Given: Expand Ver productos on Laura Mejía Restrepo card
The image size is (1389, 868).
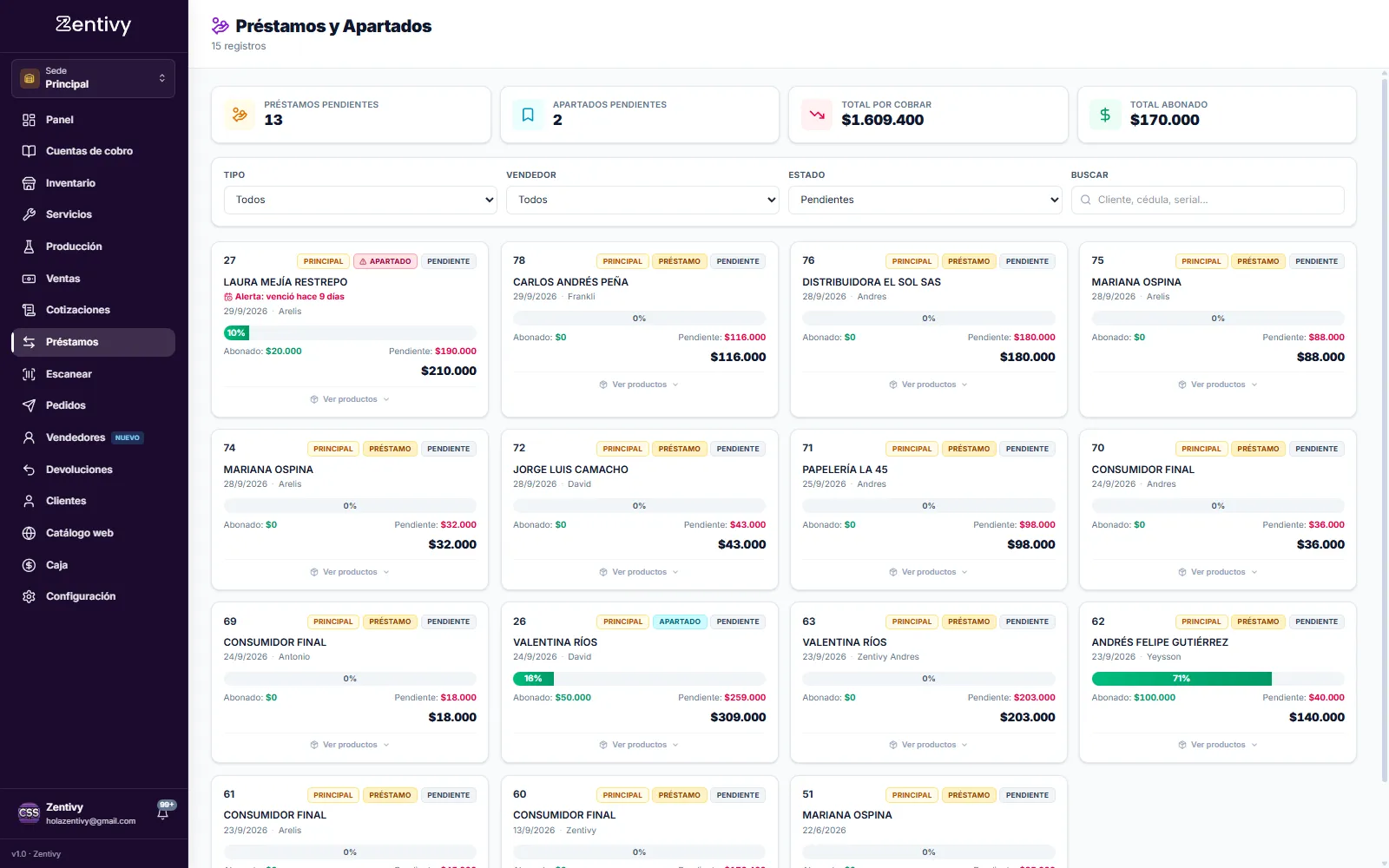Looking at the screenshot, I should (350, 399).
